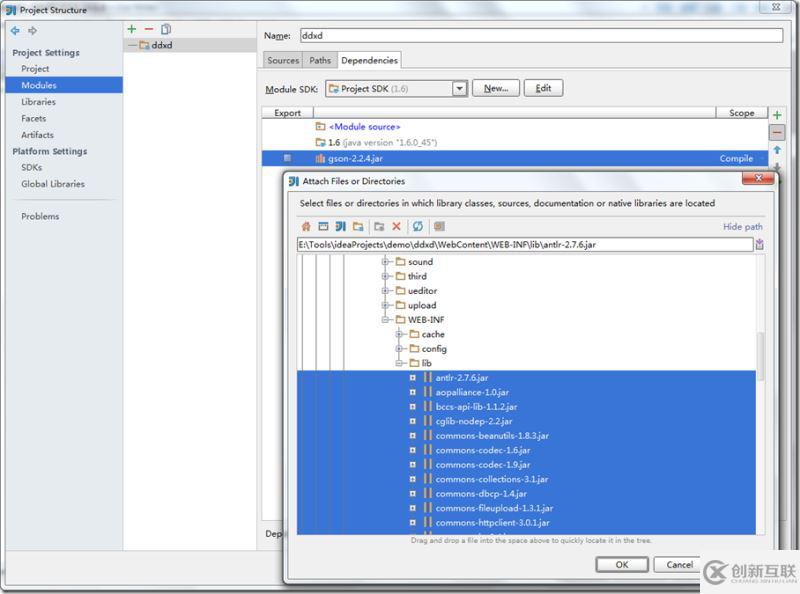
Task: Delete the selected file with the red X
Action: pyautogui.click(x=396, y=227)
